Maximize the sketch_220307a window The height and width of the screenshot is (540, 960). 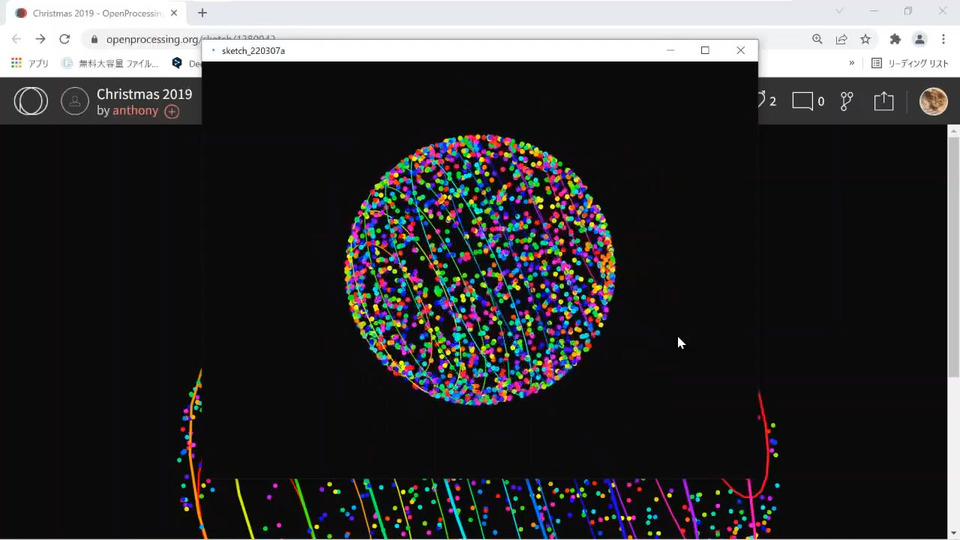705,50
